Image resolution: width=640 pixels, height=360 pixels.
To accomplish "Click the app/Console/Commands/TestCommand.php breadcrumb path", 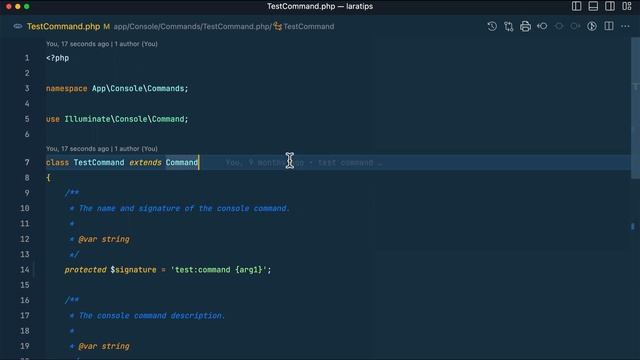I will click(192, 27).
